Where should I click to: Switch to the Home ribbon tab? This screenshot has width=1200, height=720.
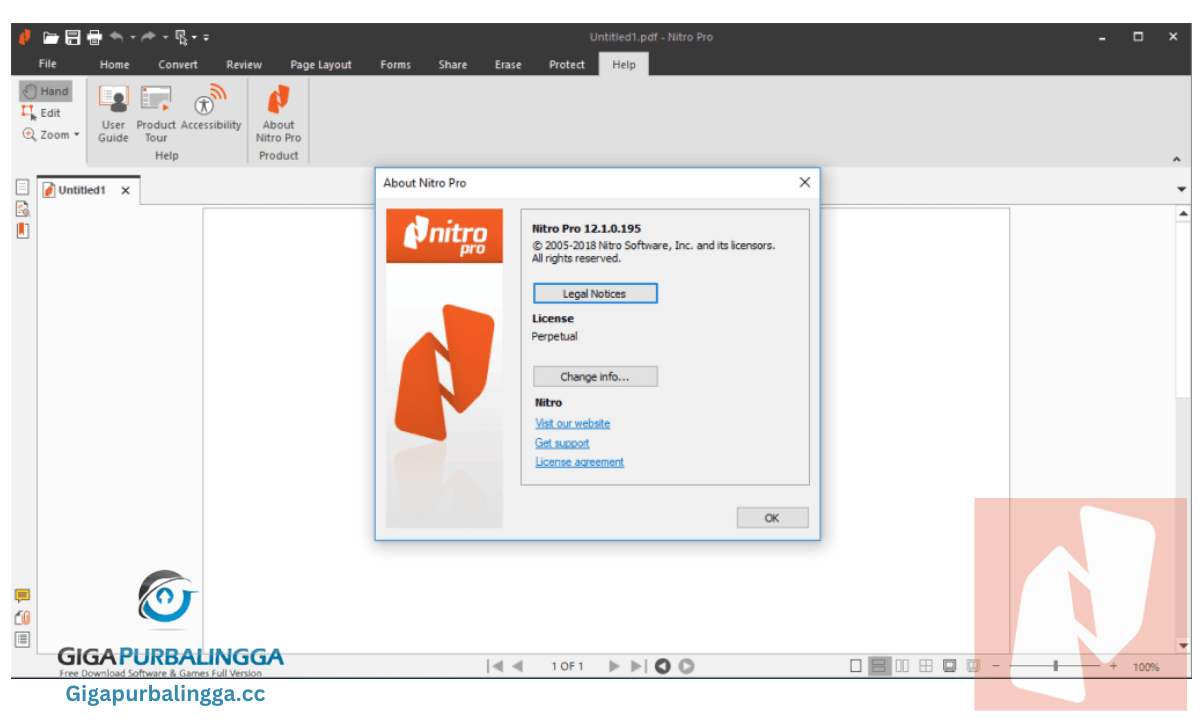pos(115,65)
